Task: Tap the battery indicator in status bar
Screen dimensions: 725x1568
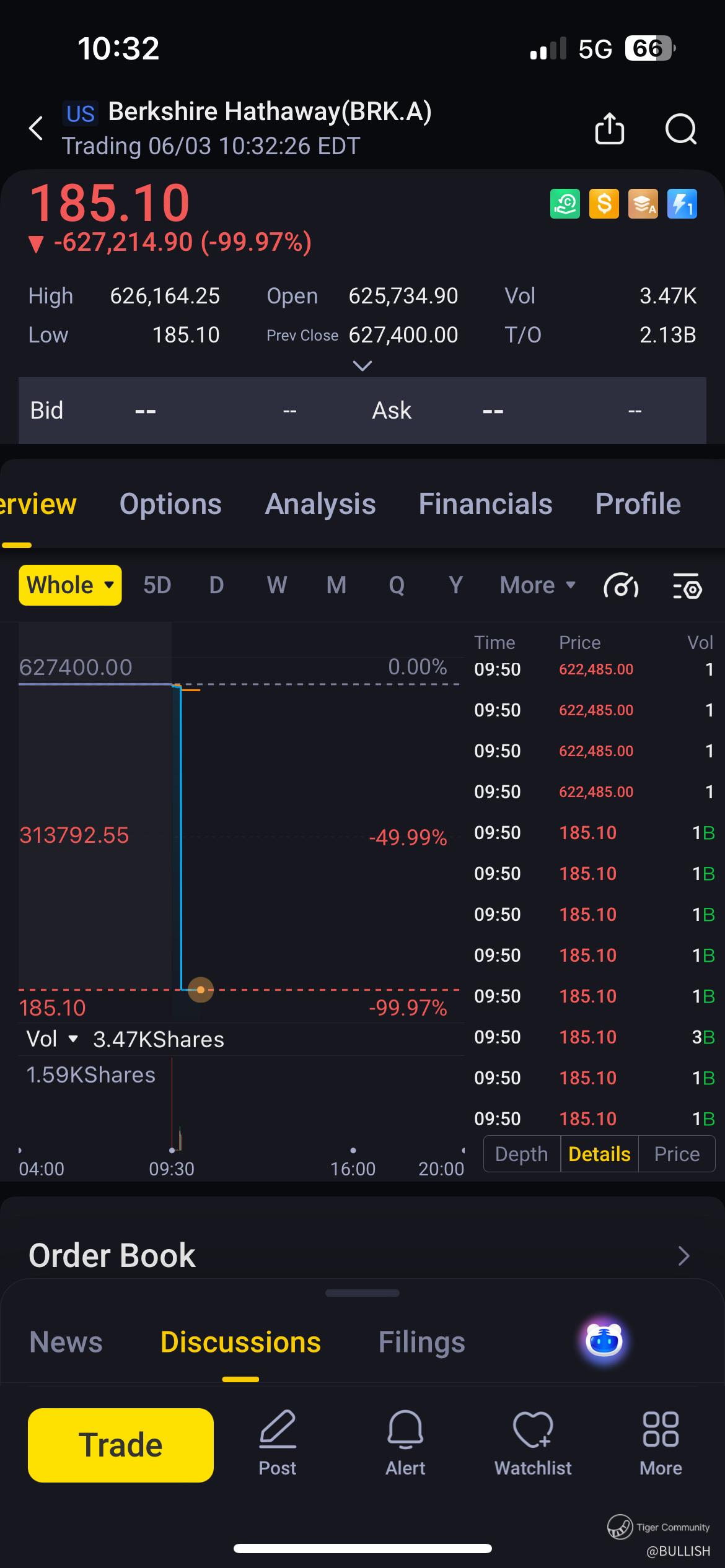Action: tap(649, 48)
